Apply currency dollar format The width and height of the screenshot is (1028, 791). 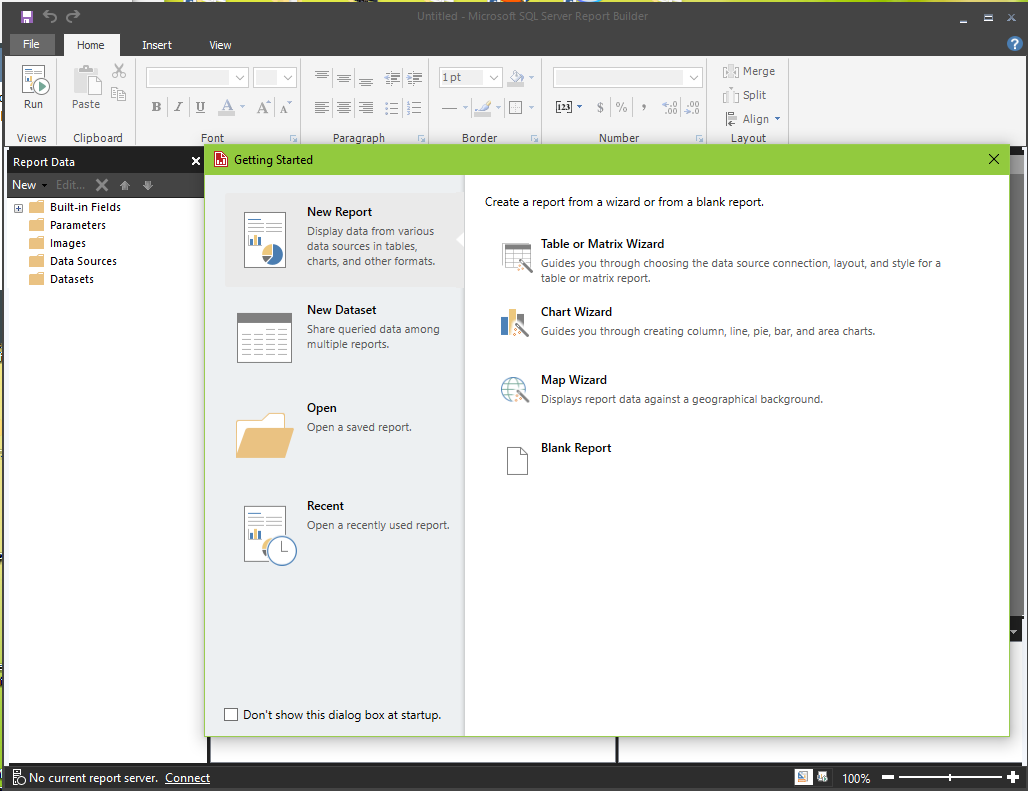(600, 107)
